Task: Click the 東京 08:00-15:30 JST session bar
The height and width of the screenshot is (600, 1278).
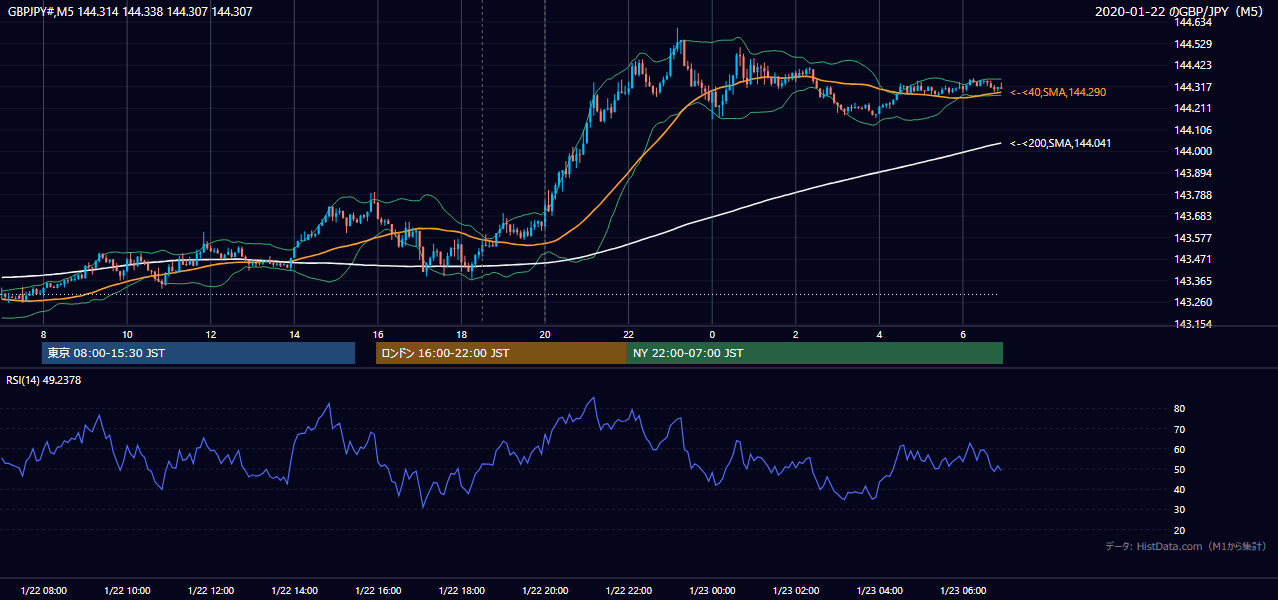Action: click(x=198, y=353)
